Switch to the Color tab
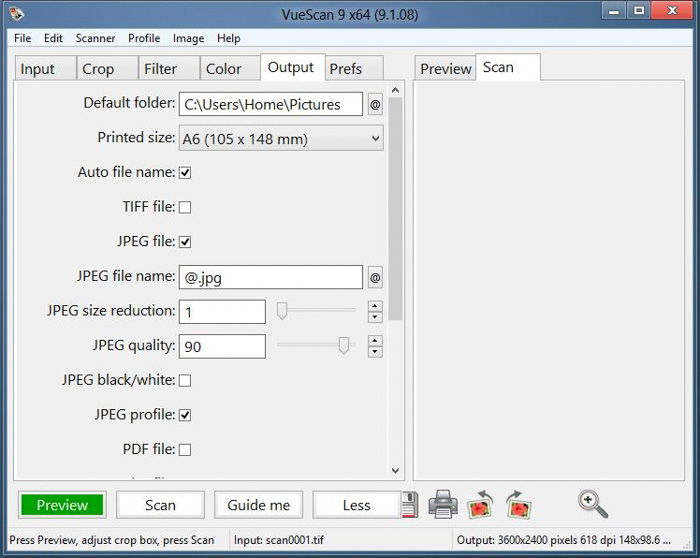 coord(230,68)
